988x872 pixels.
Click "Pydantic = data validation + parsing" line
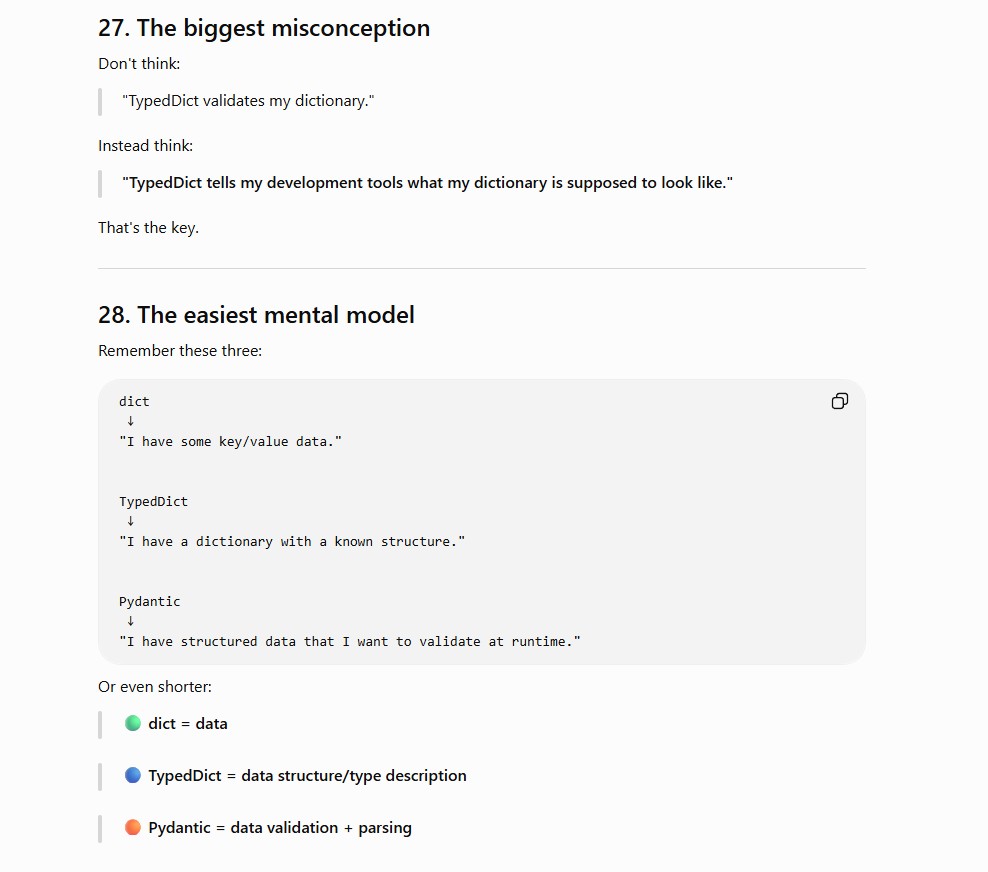(280, 828)
